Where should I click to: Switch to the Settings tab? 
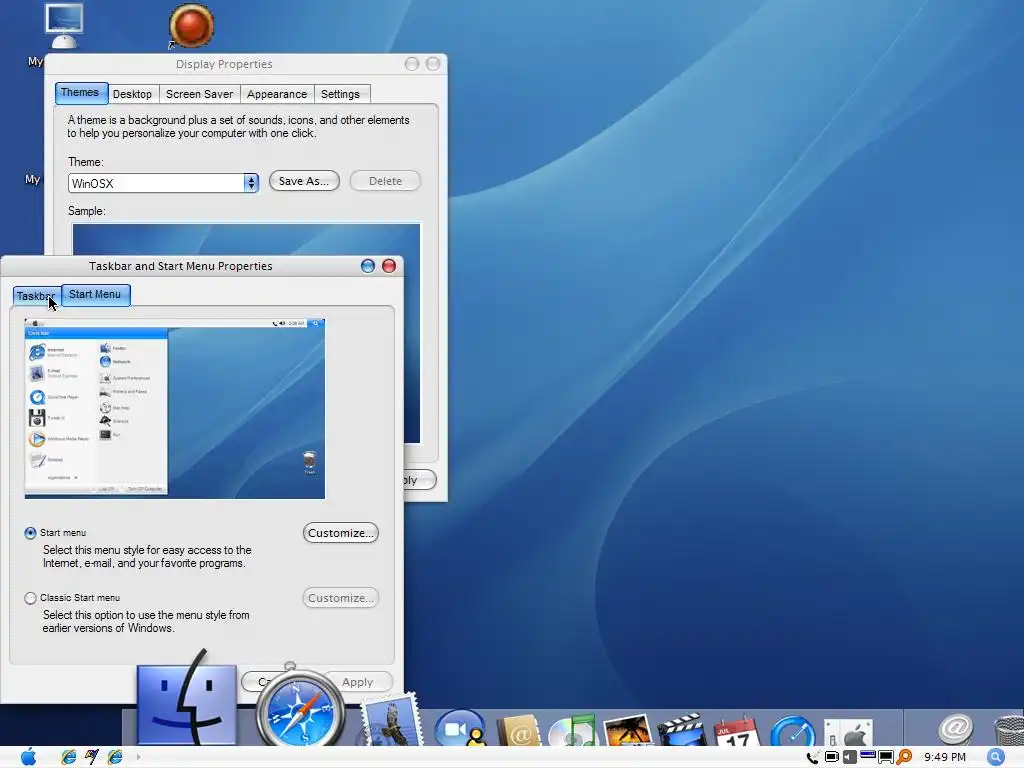[340, 94]
